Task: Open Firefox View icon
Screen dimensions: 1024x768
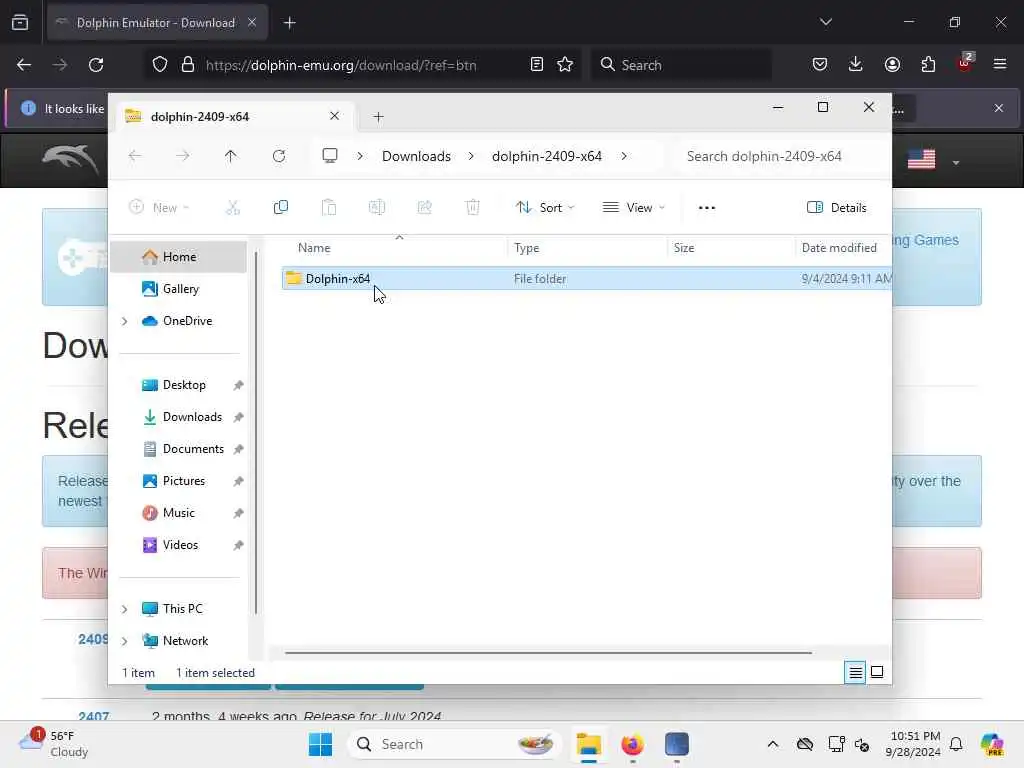Action: 20,23
